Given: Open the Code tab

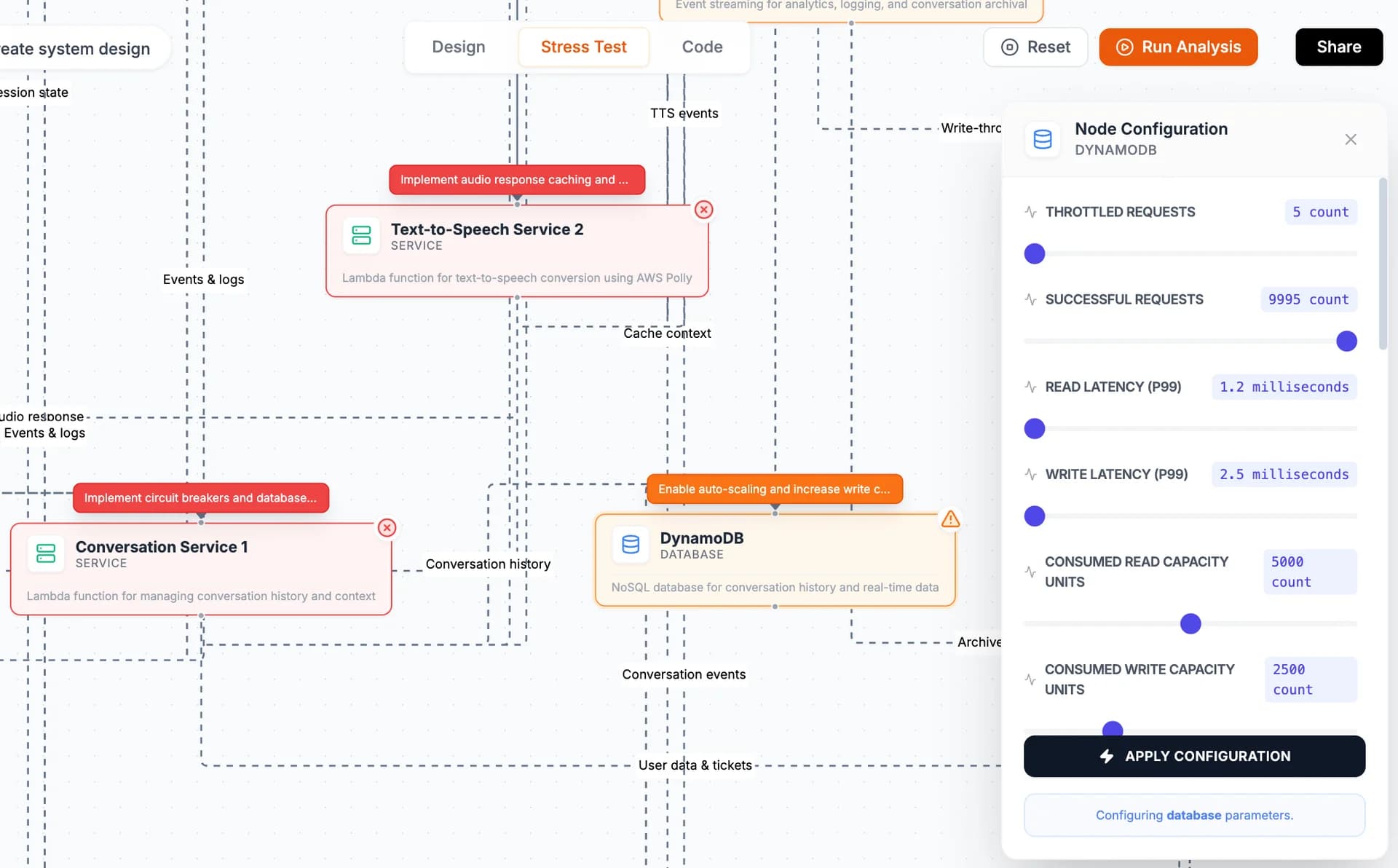Looking at the screenshot, I should (702, 47).
